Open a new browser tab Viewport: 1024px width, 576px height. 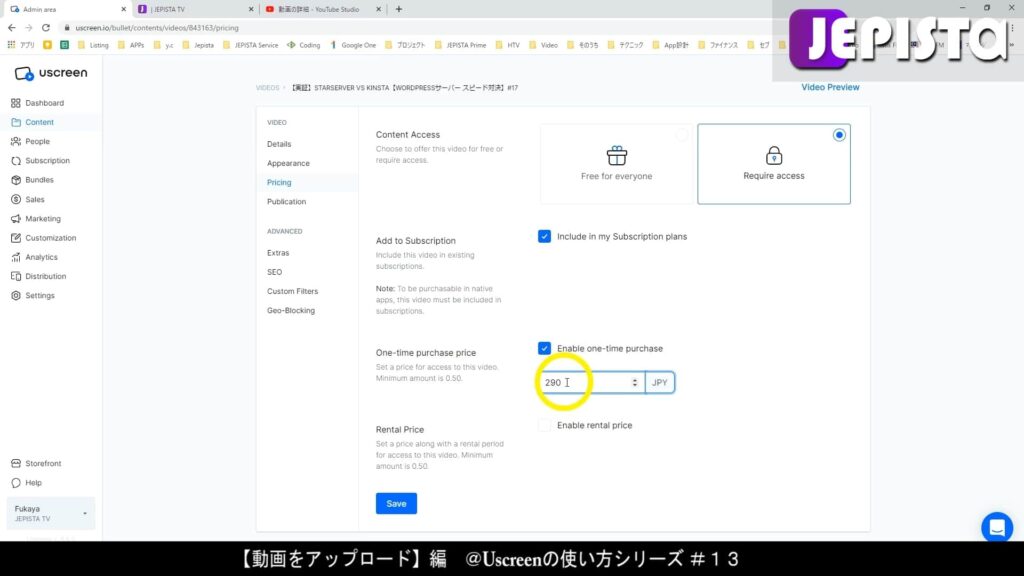[399, 9]
